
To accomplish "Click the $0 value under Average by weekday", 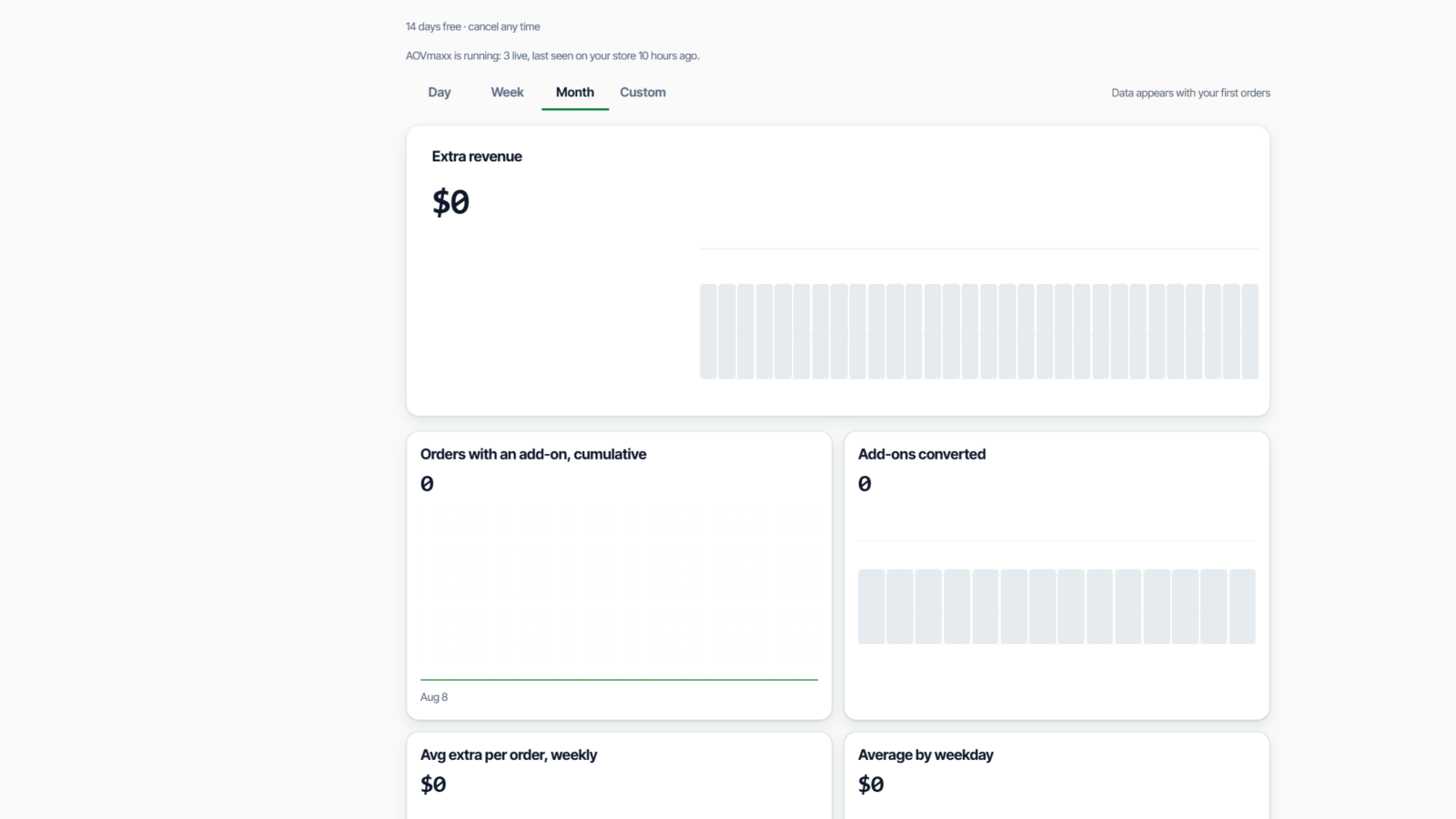I will [871, 784].
